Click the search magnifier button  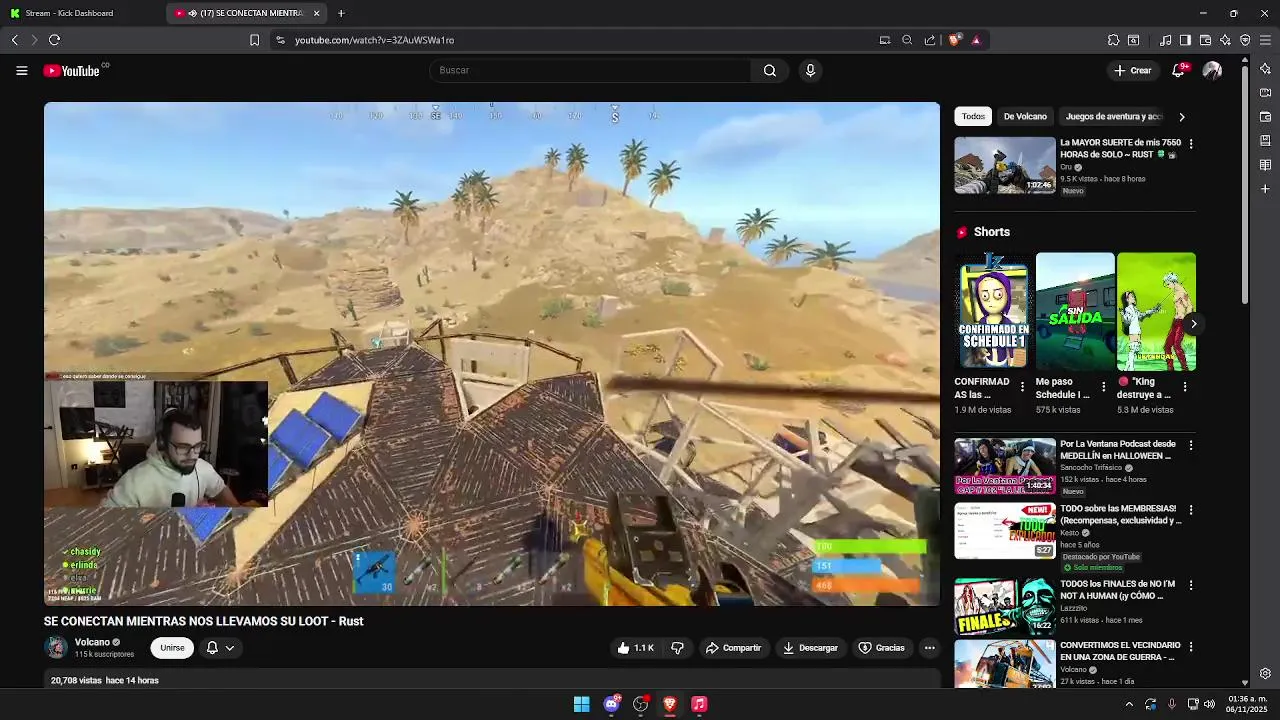[x=770, y=70]
